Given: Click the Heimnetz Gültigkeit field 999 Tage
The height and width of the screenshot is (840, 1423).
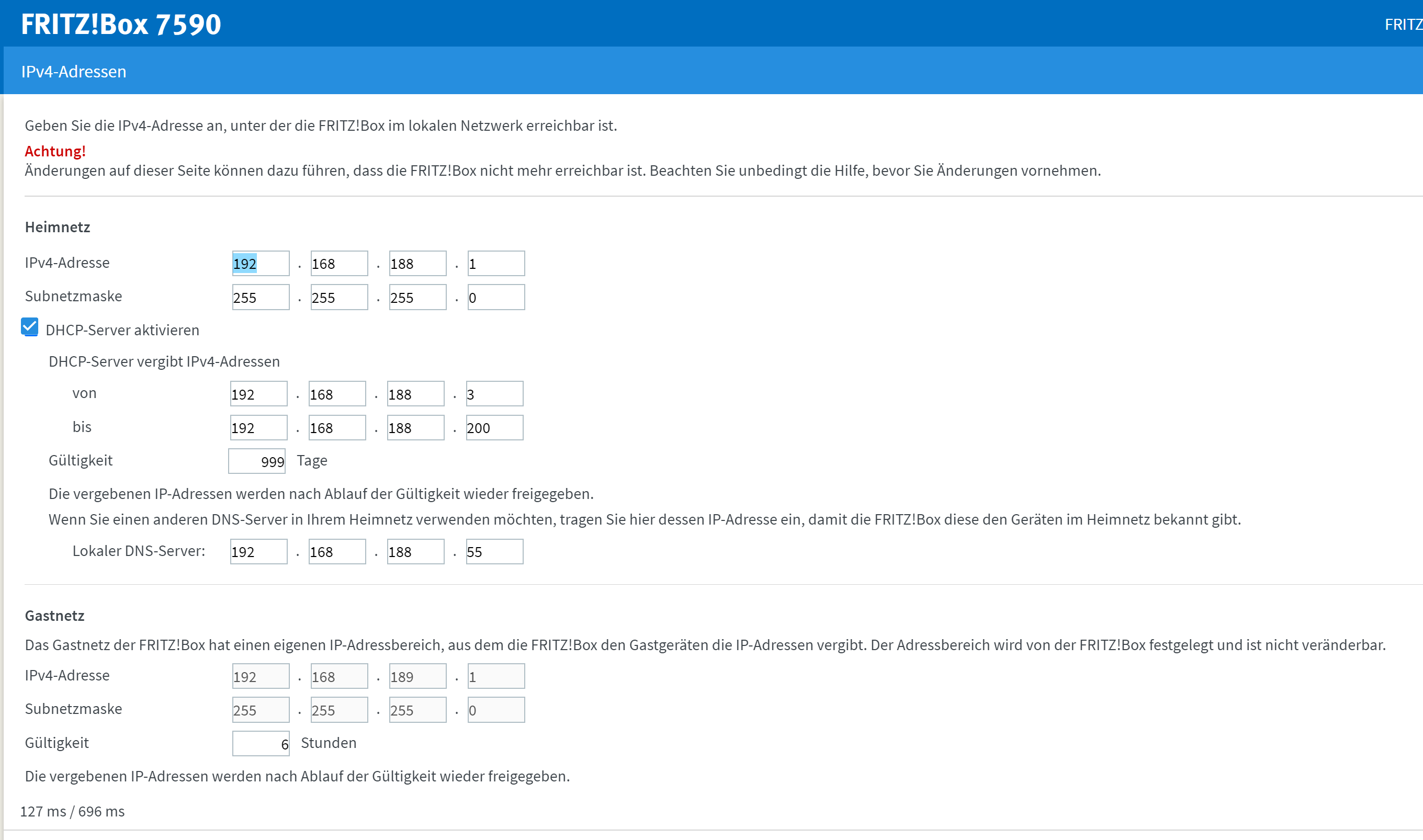Looking at the screenshot, I should (x=257, y=461).
